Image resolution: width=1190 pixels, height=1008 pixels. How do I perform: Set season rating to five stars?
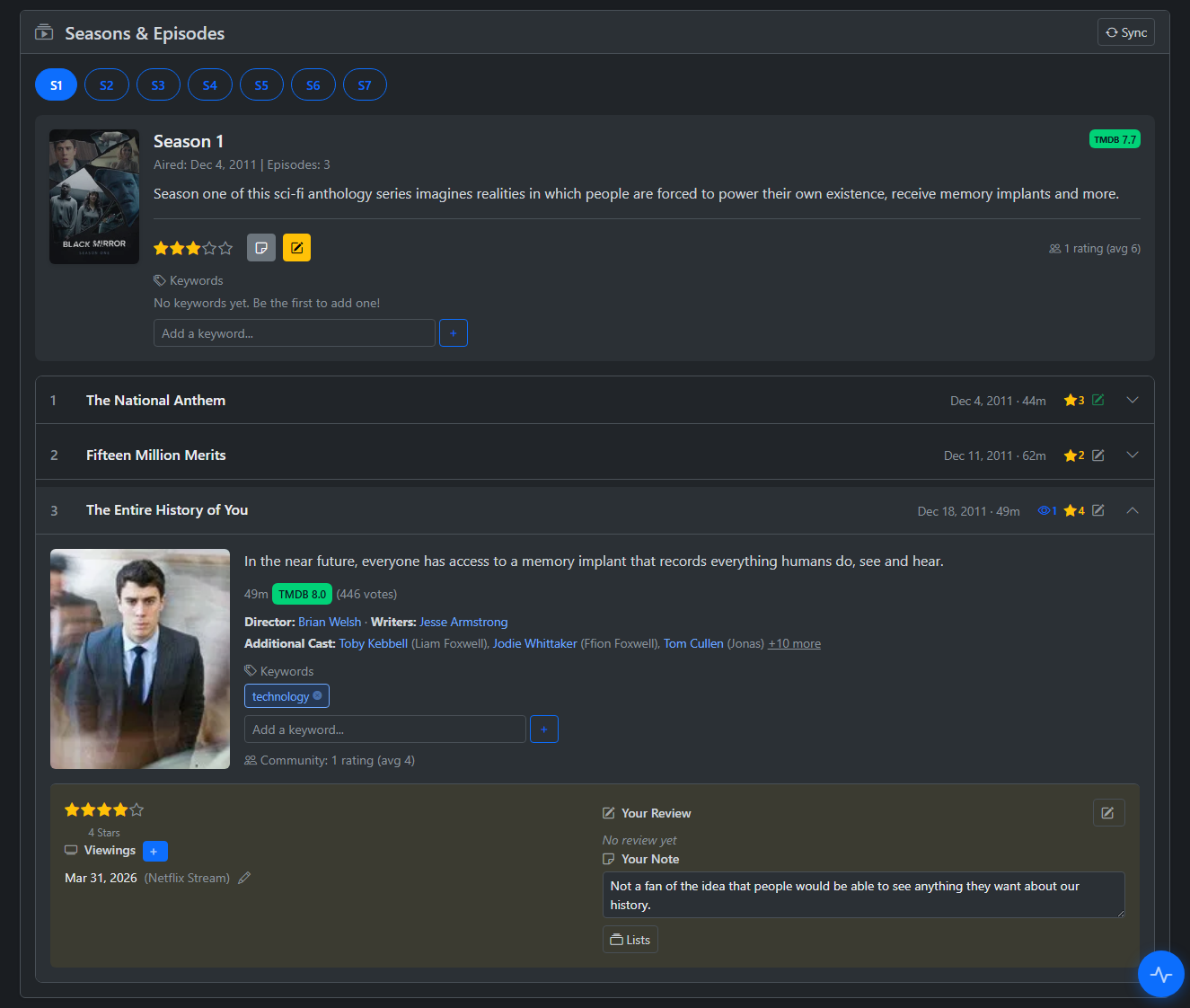[x=225, y=249]
